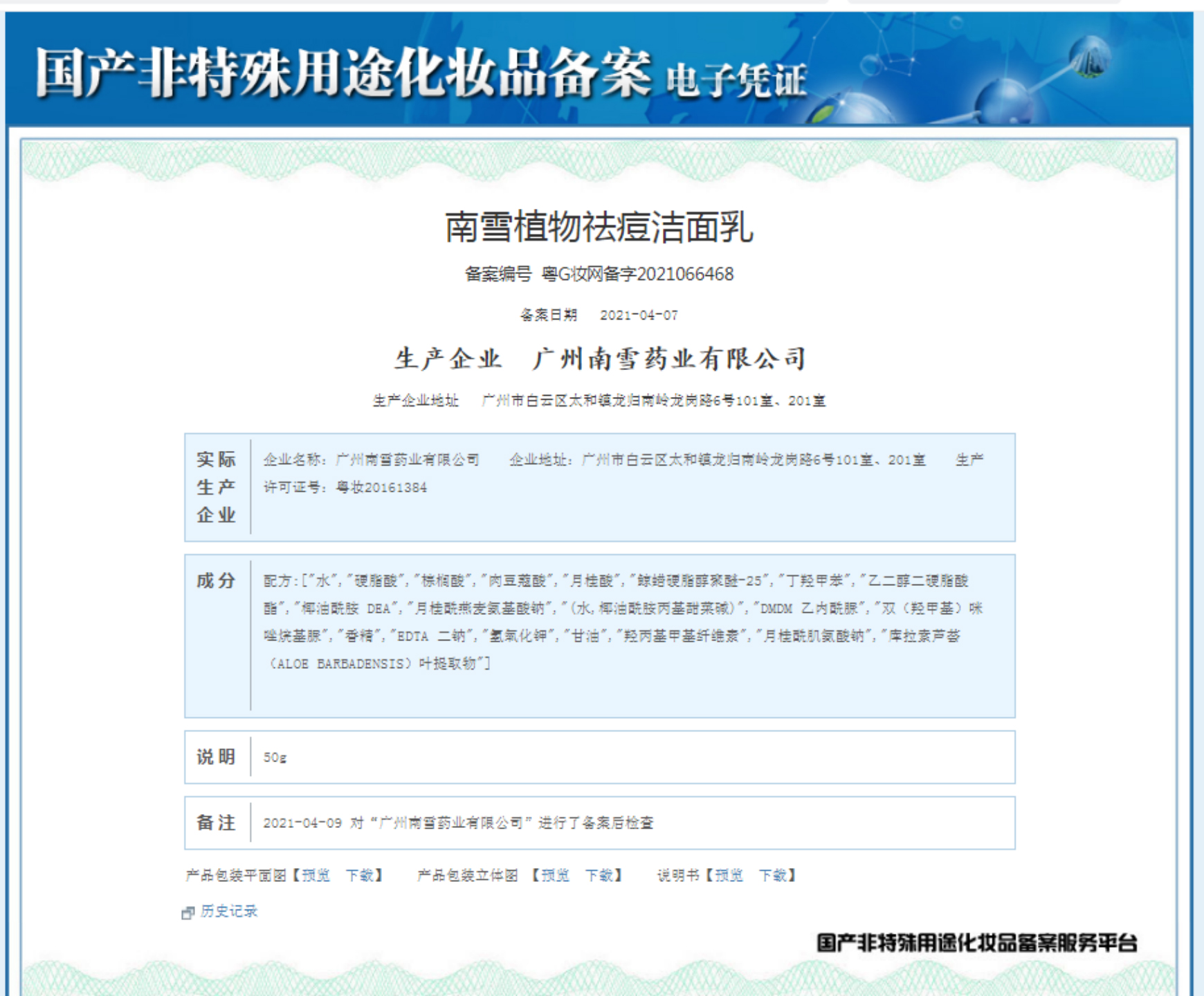Screen dimensions: 1204x996
Task: Preview the product packaging flat image
Action: 316,876
